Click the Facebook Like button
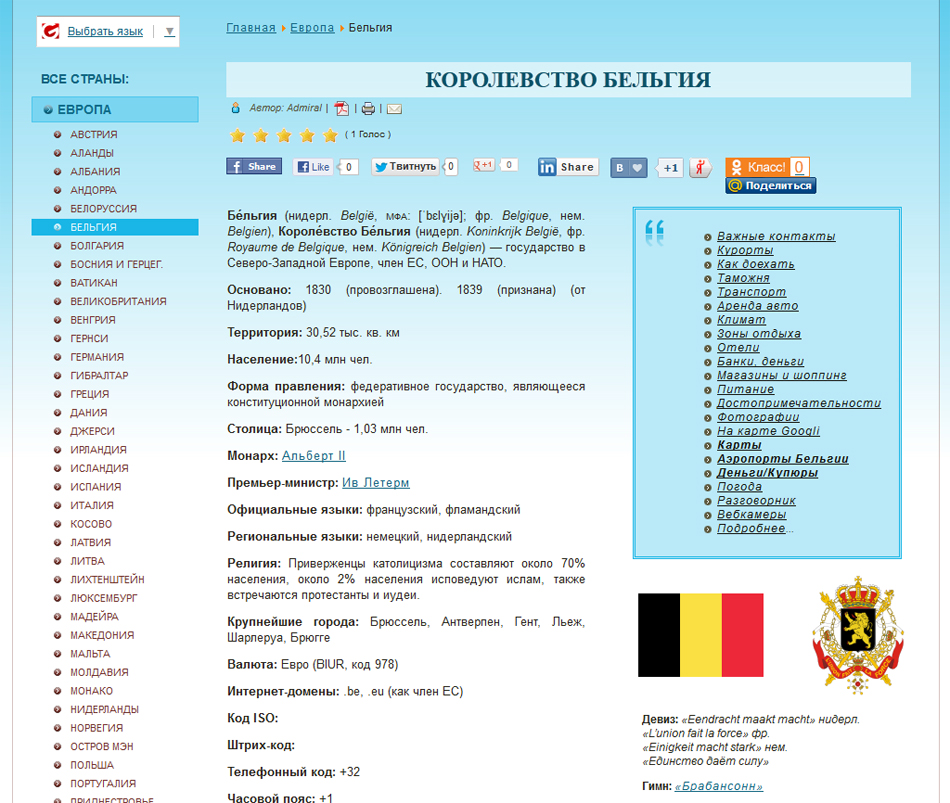The image size is (950, 803). (313, 167)
